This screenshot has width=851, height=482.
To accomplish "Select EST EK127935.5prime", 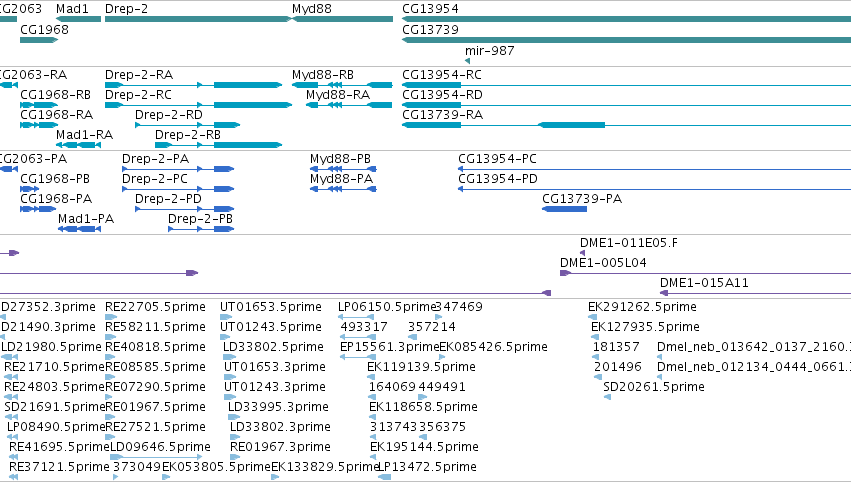I will 594,337.
